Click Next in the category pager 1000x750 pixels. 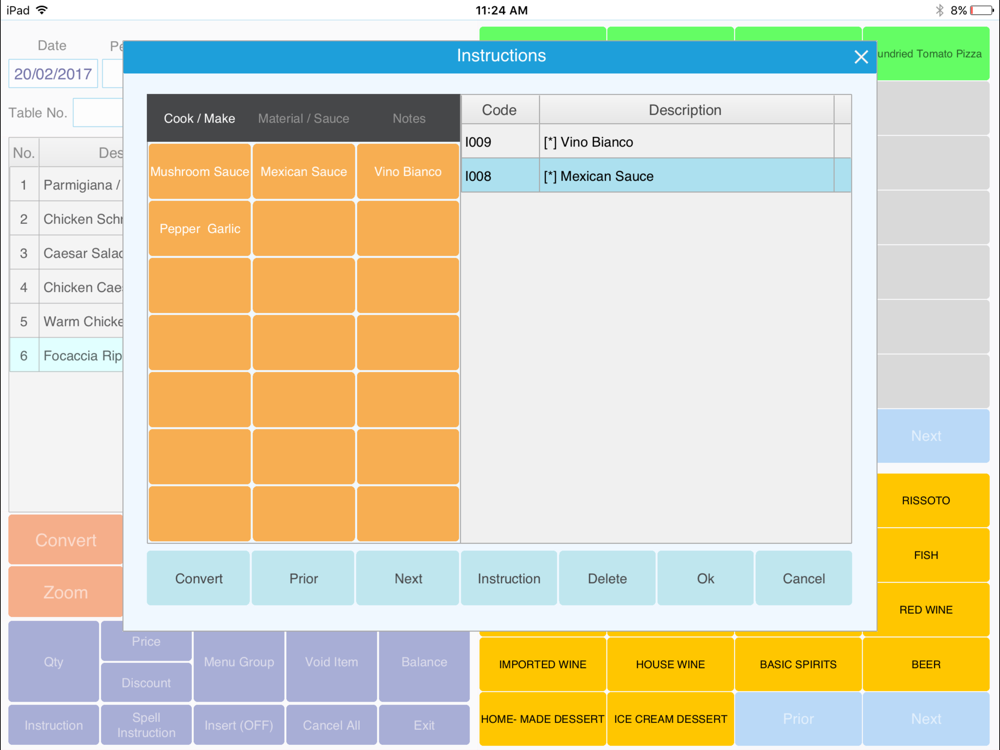[x=926, y=719]
